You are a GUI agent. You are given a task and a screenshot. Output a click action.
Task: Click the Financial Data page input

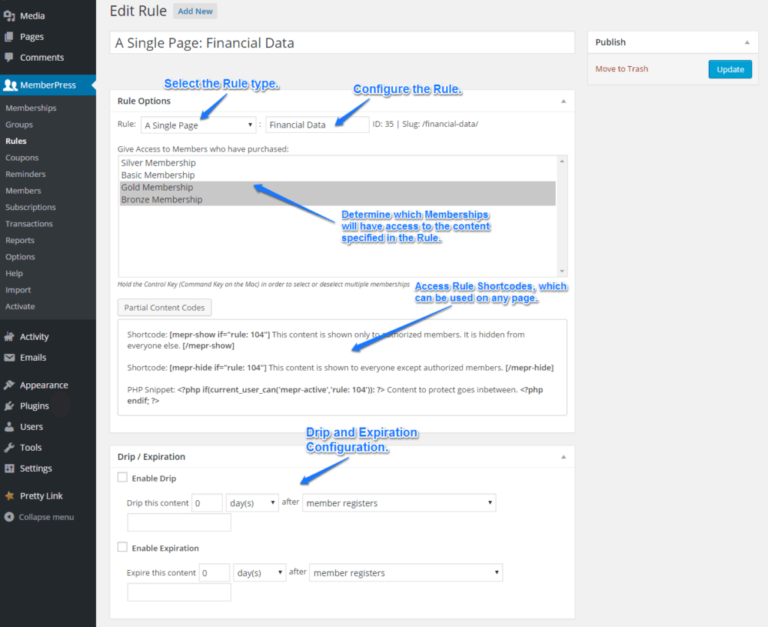click(x=317, y=124)
